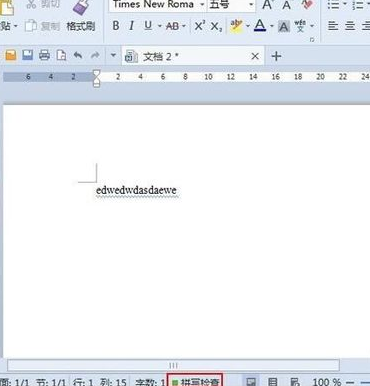The height and width of the screenshot is (386, 370).
Task: Expand the highlight color dropdown arrow
Action: tap(248, 26)
